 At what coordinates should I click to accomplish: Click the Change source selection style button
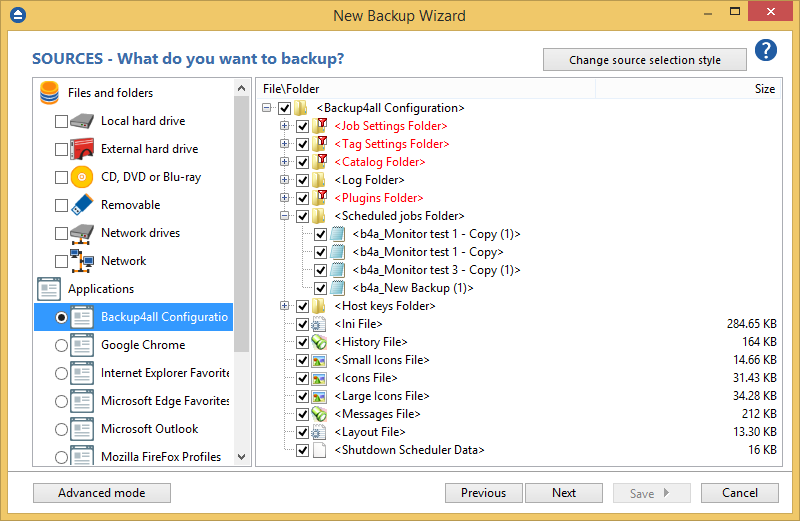(644, 60)
